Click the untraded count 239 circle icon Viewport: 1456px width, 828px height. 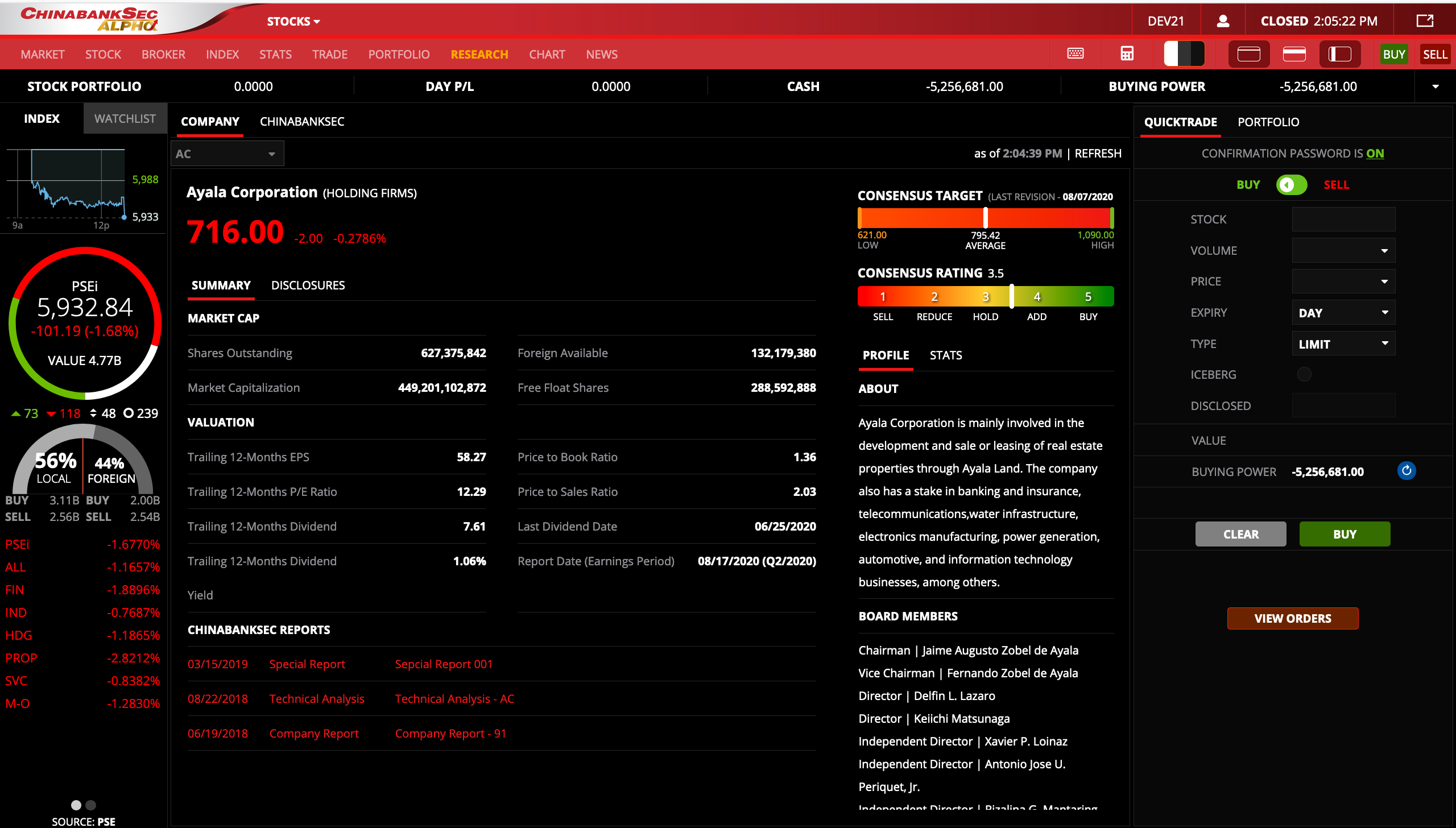pos(141,413)
